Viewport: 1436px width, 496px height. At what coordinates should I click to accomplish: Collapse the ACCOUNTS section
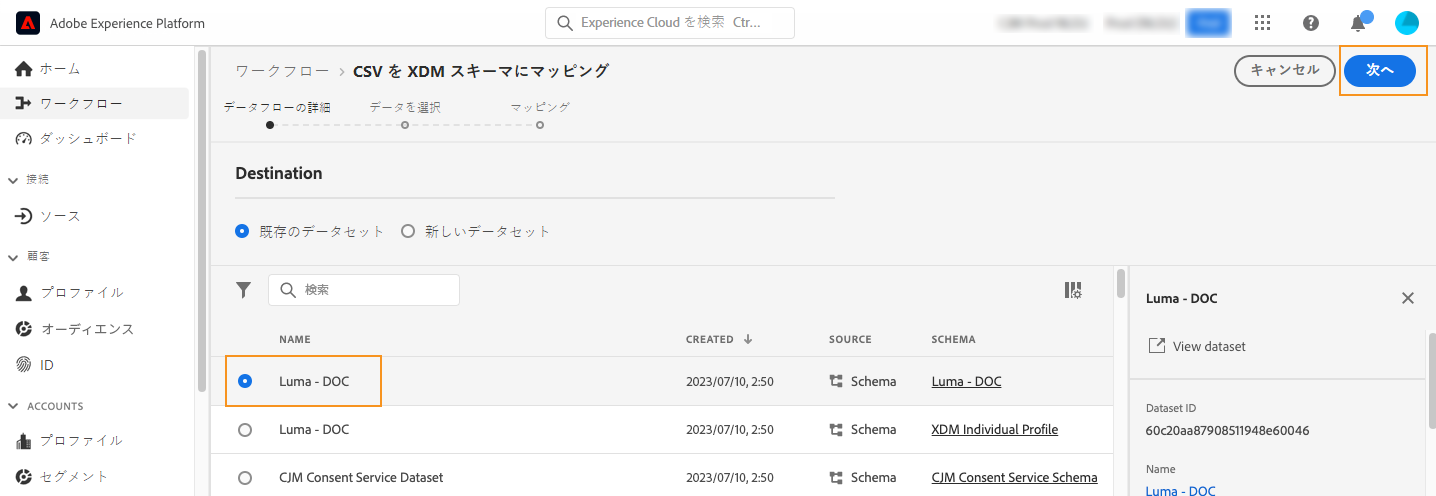(14, 406)
